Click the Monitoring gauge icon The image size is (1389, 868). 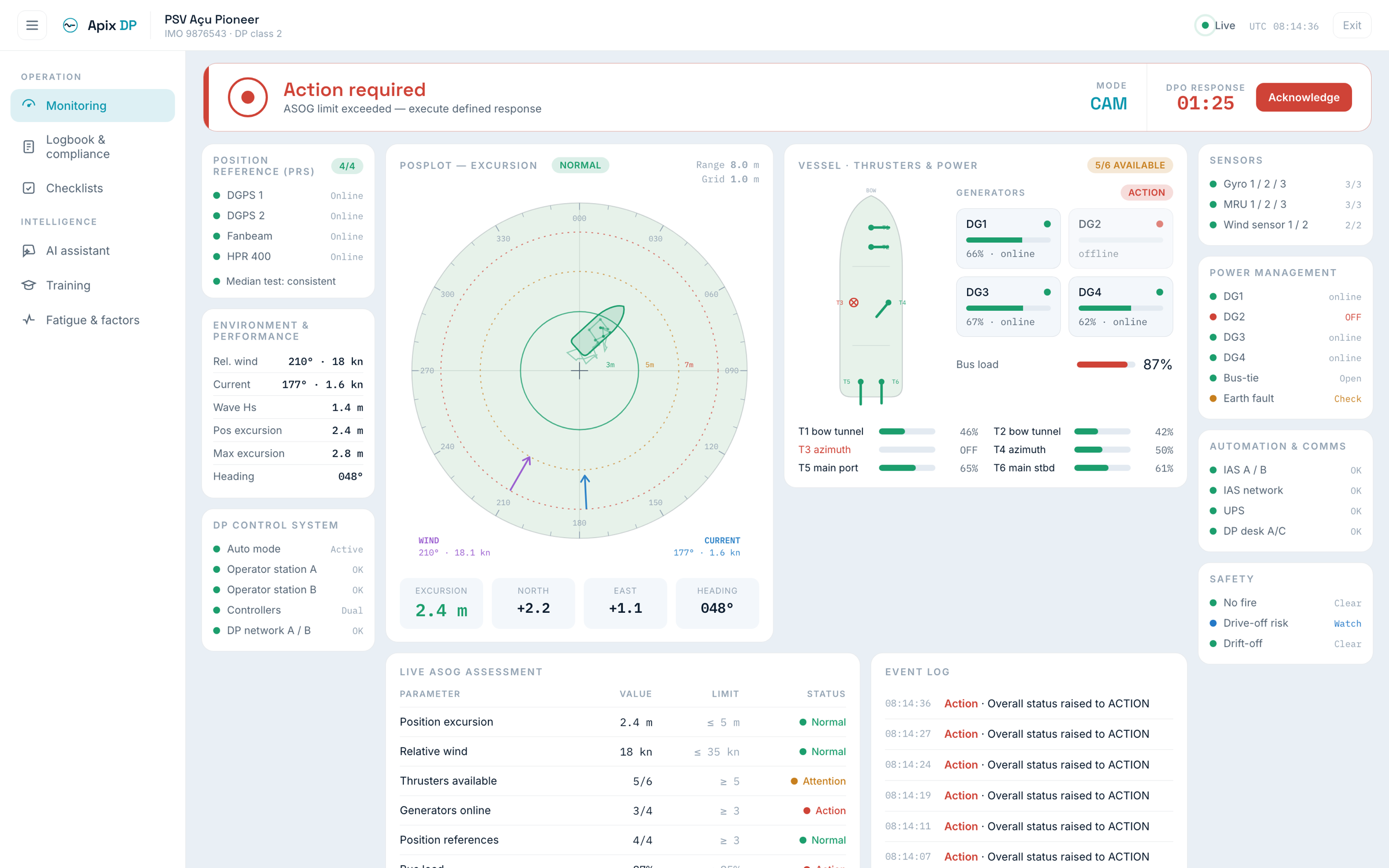point(29,105)
